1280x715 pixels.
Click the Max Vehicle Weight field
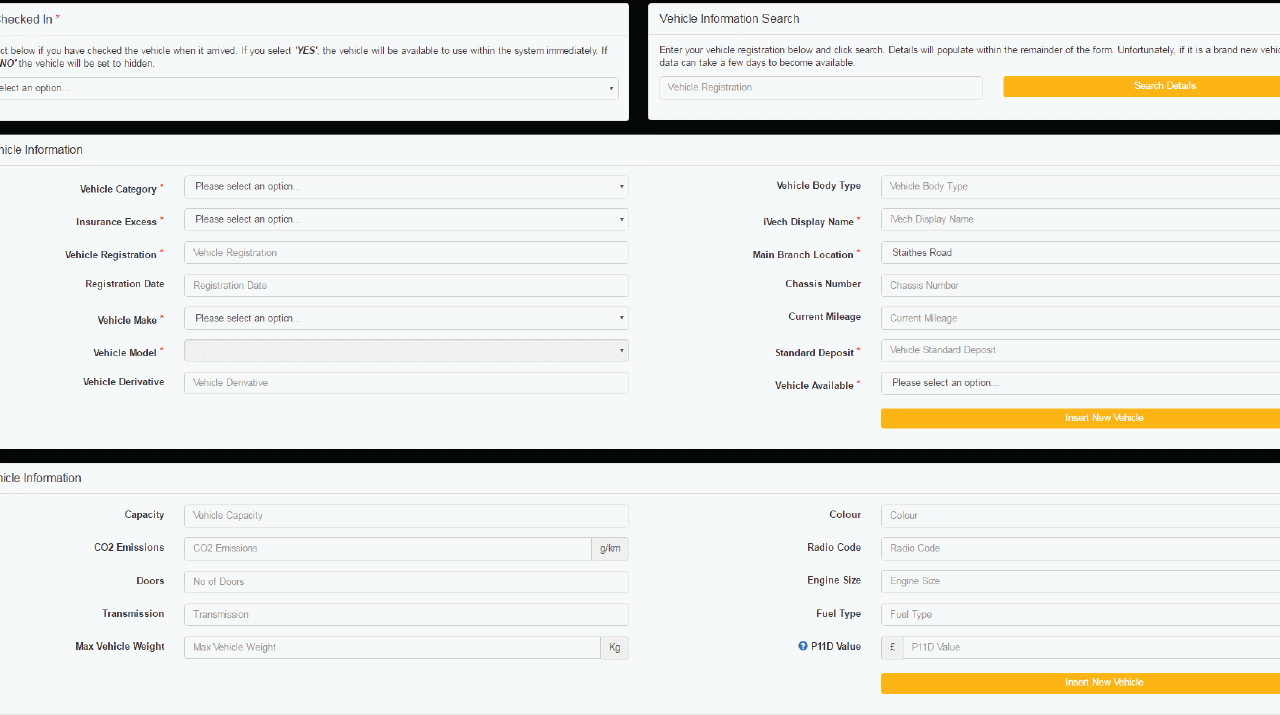392,647
